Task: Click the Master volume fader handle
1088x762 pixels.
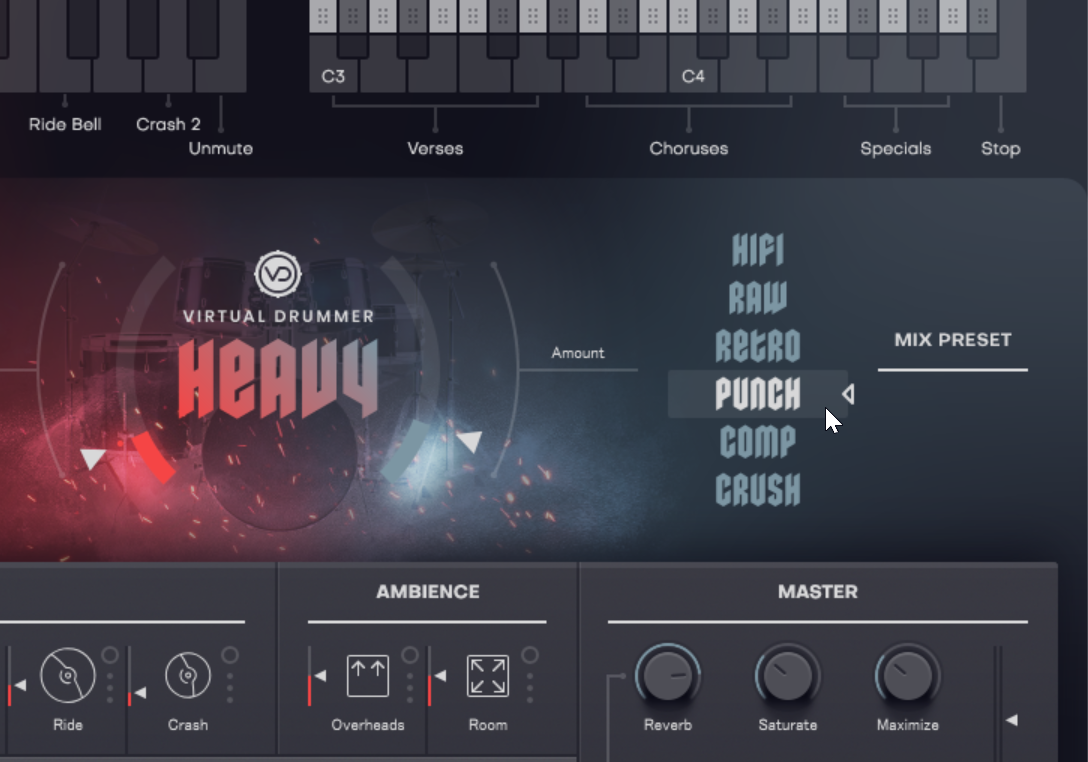Action: point(1012,720)
